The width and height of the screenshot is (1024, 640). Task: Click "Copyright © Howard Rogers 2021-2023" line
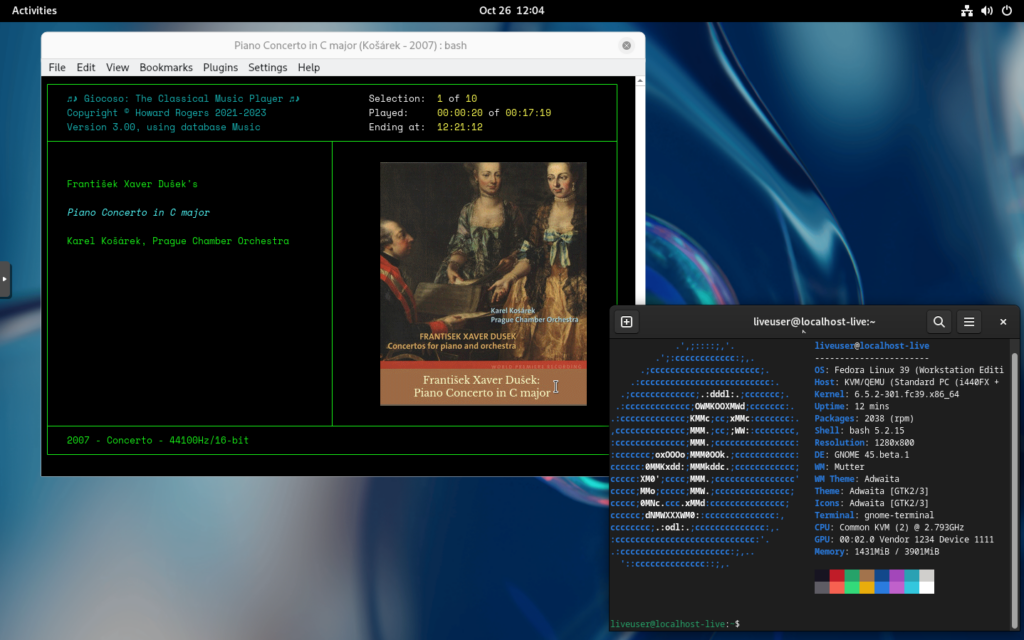point(167,113)
